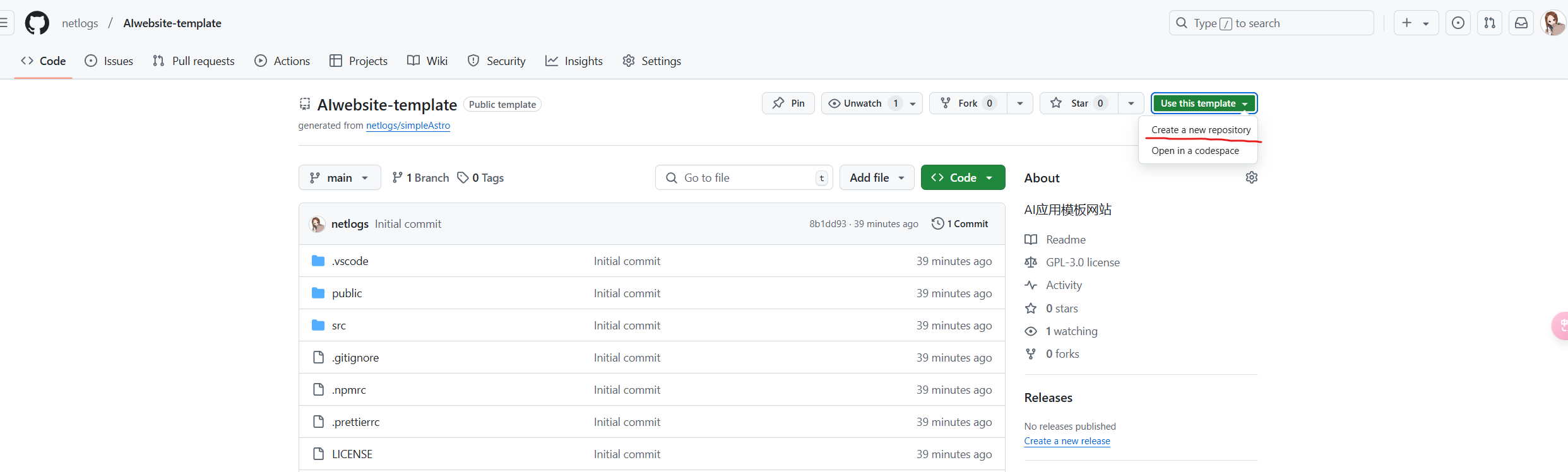Click the LICENSE file icon

pyautogui.click(x=319, y=454)
